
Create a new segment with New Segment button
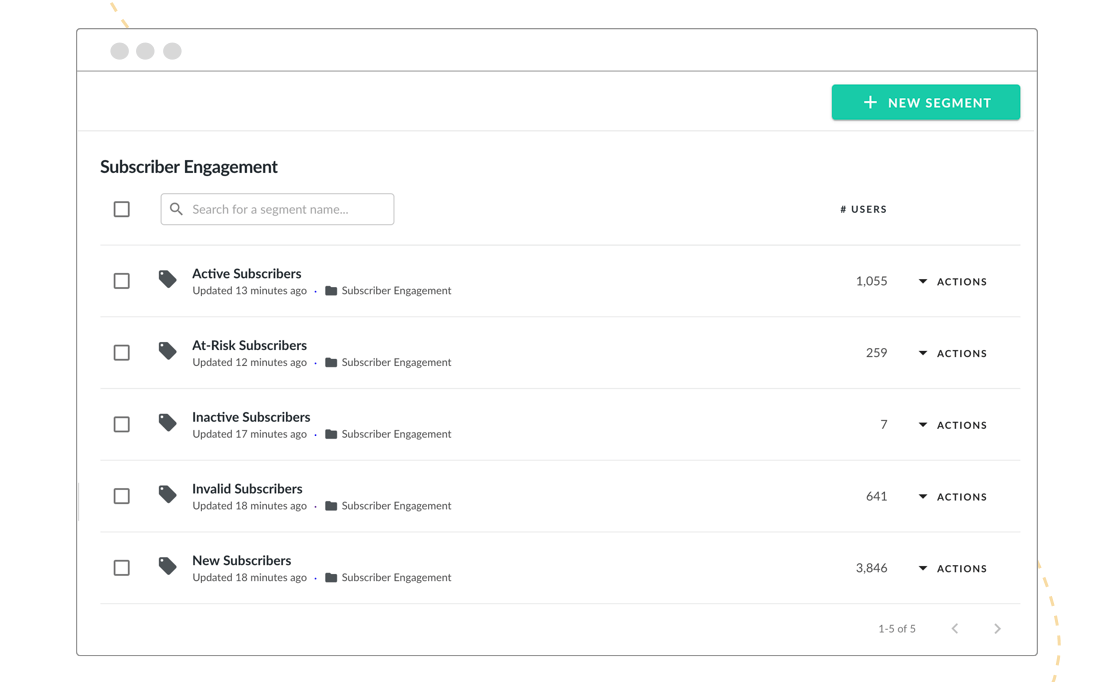pos(925,103)
